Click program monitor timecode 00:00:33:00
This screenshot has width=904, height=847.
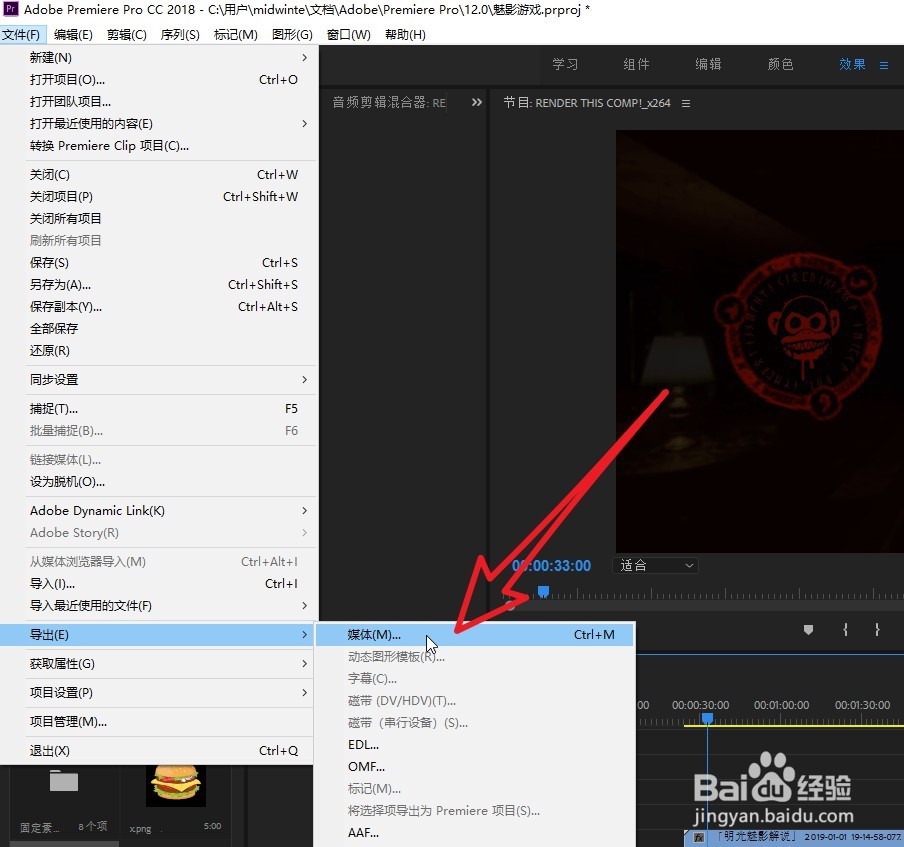[x=551, y=566]
